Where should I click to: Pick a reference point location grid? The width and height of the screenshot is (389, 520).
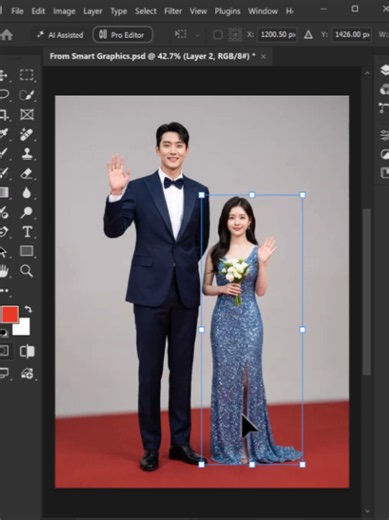pos(235,34)
